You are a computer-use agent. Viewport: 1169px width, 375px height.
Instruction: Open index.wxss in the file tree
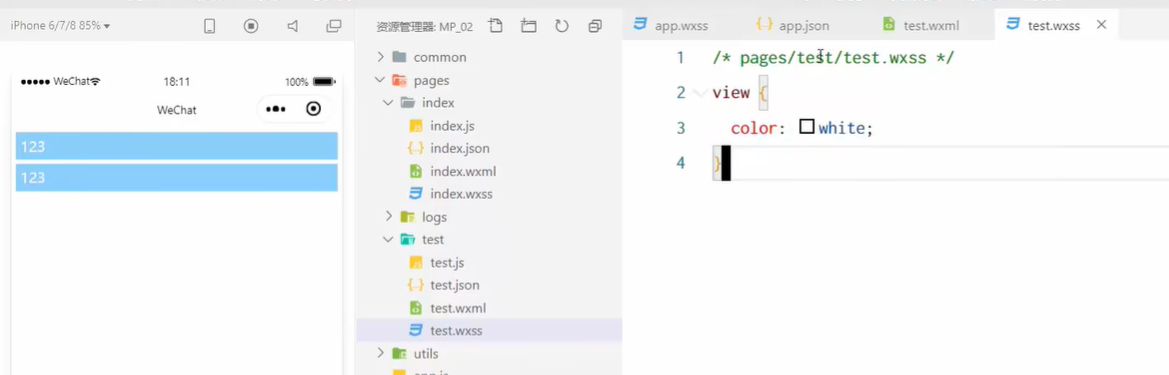tap(461, 194)
